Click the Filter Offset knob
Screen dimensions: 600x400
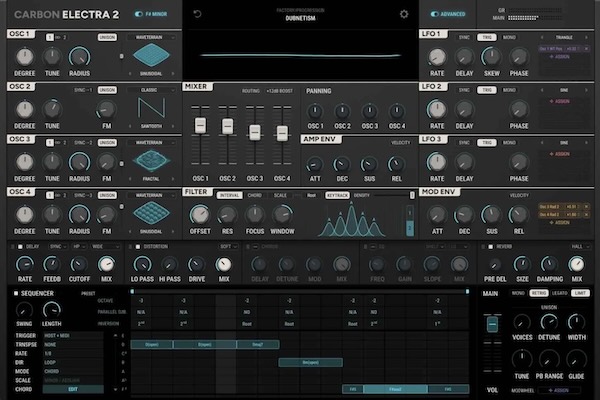[200, 215]
